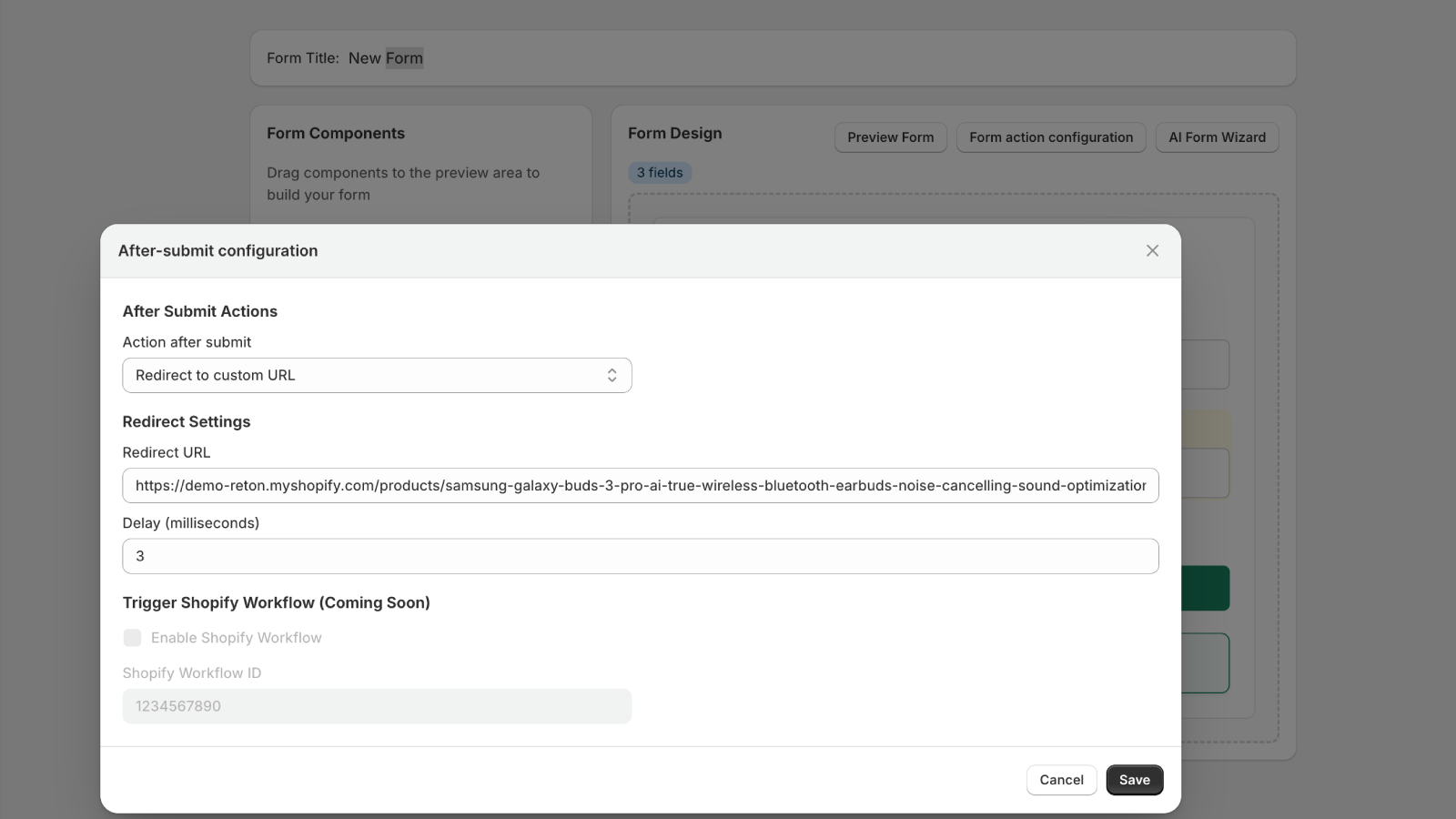The image size is (1456, 819).
Task: Change the "Redirect to custom URL" selection
Action: pos(377,374)
